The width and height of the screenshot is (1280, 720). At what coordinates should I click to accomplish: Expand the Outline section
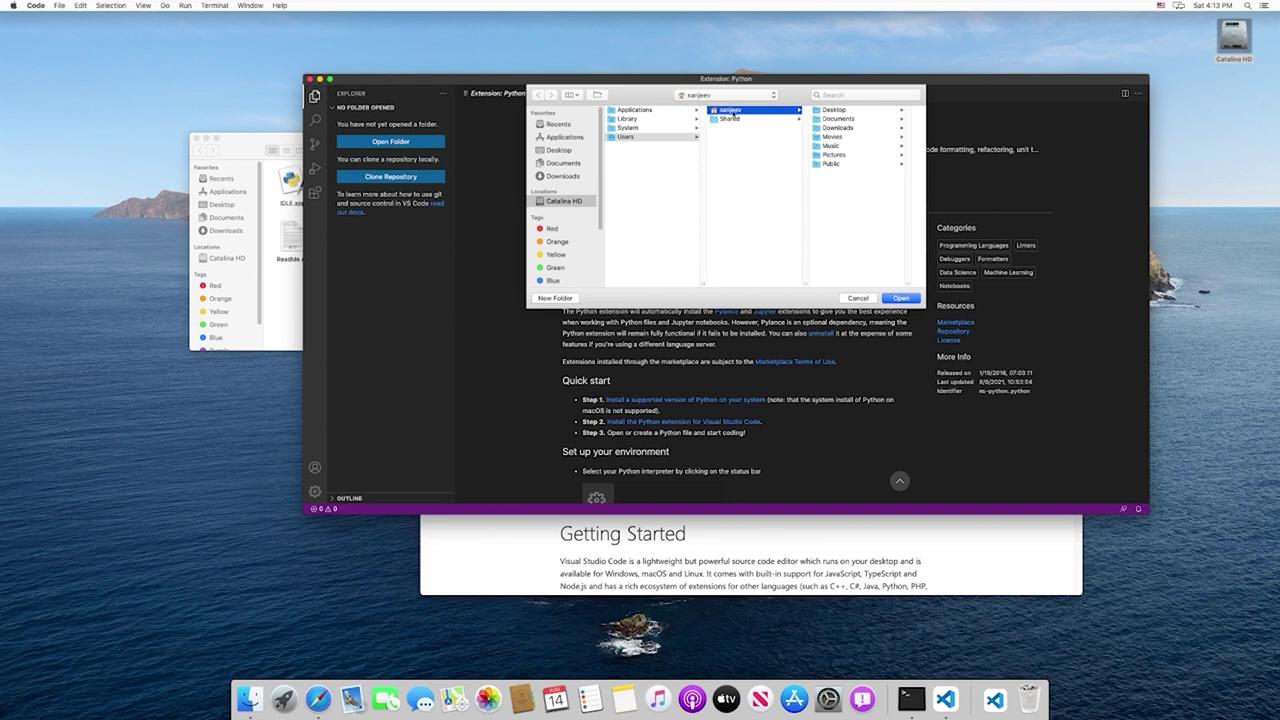pos(349,498)
